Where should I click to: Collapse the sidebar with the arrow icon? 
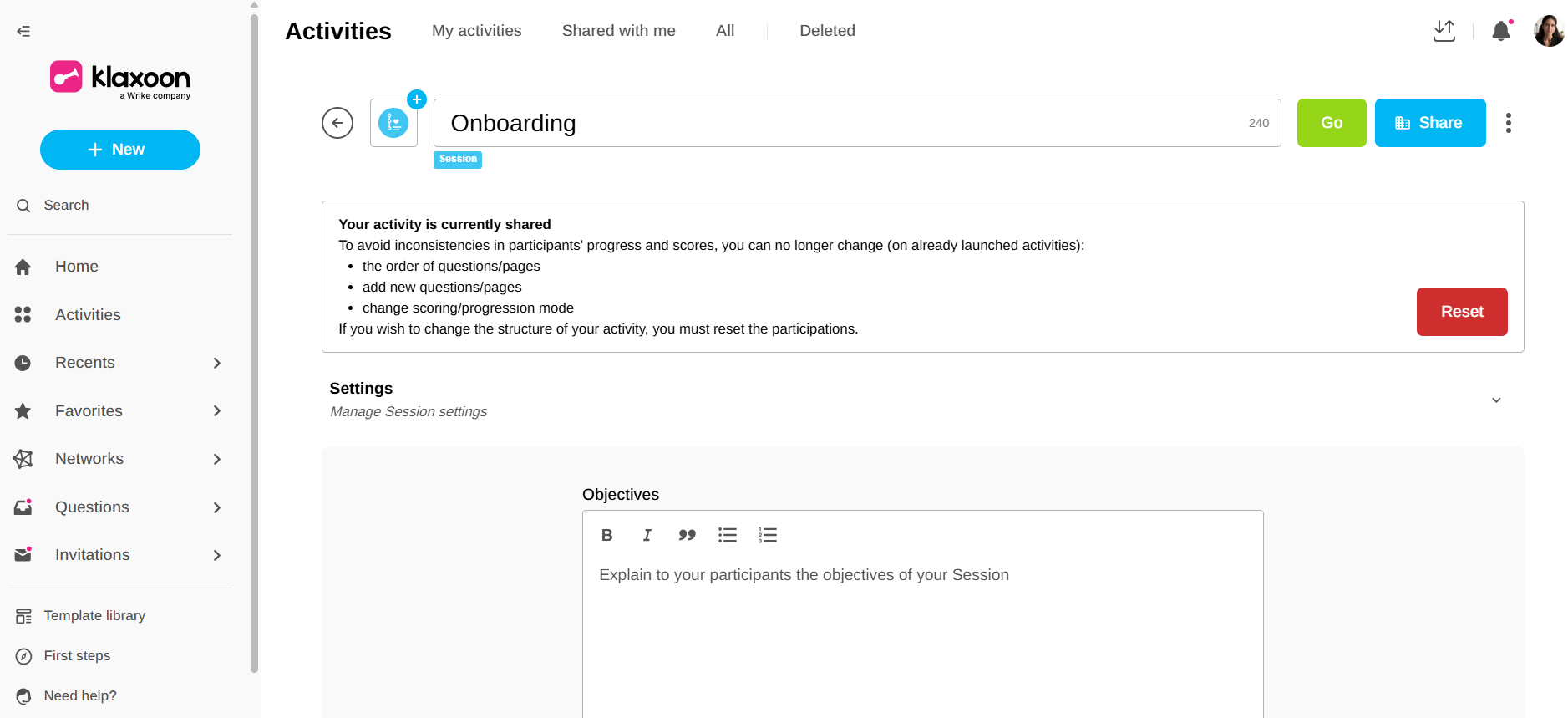(23, 31)
